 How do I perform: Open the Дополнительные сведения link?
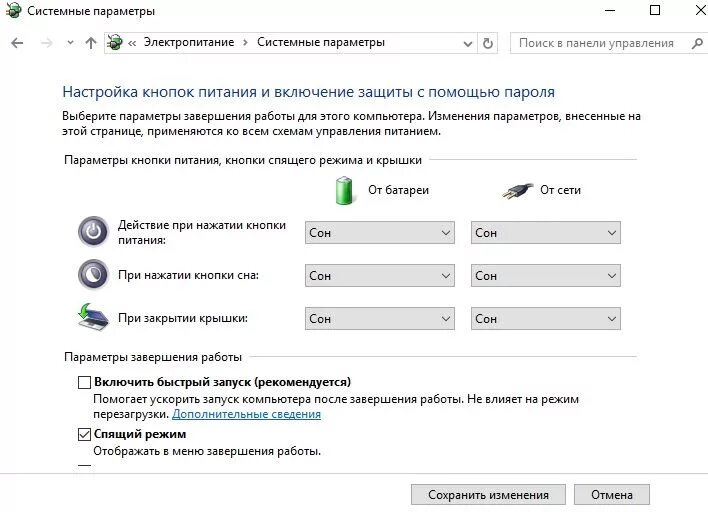point(246,414)
